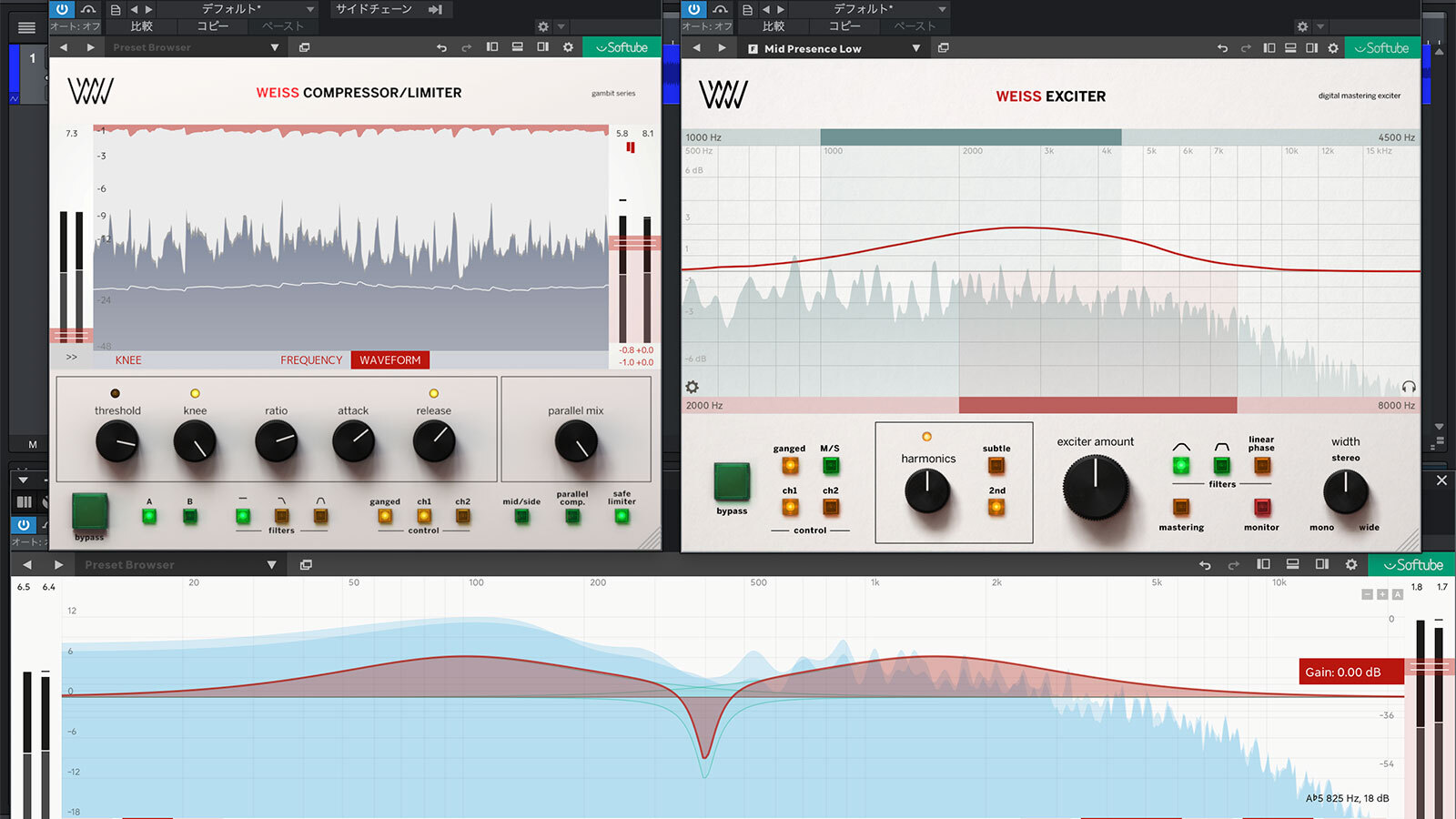Expand arrow next to exciter host gear

click(x=1320, y=27)
